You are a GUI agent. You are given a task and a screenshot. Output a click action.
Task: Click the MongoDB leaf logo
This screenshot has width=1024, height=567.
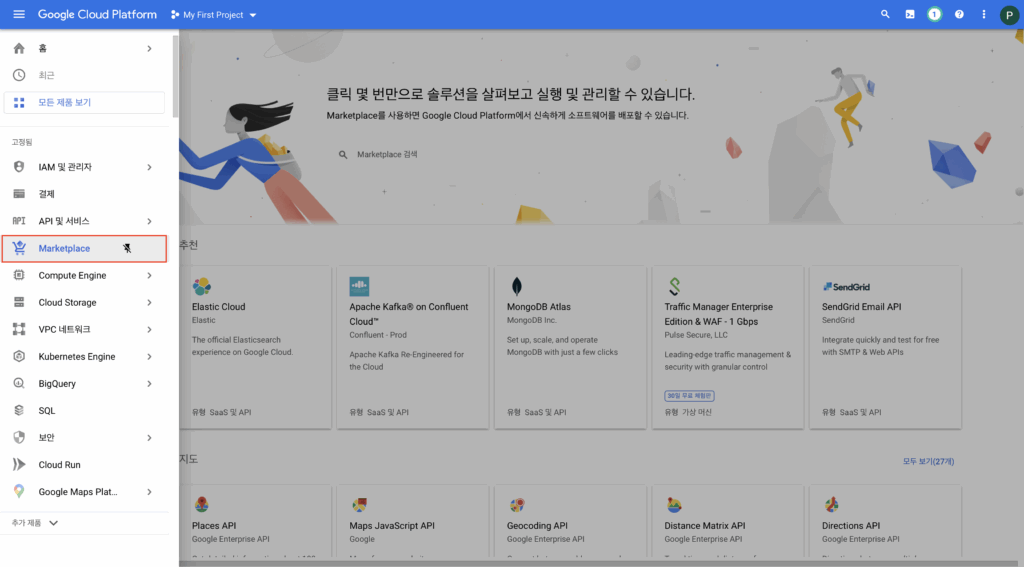click(517, 286)
